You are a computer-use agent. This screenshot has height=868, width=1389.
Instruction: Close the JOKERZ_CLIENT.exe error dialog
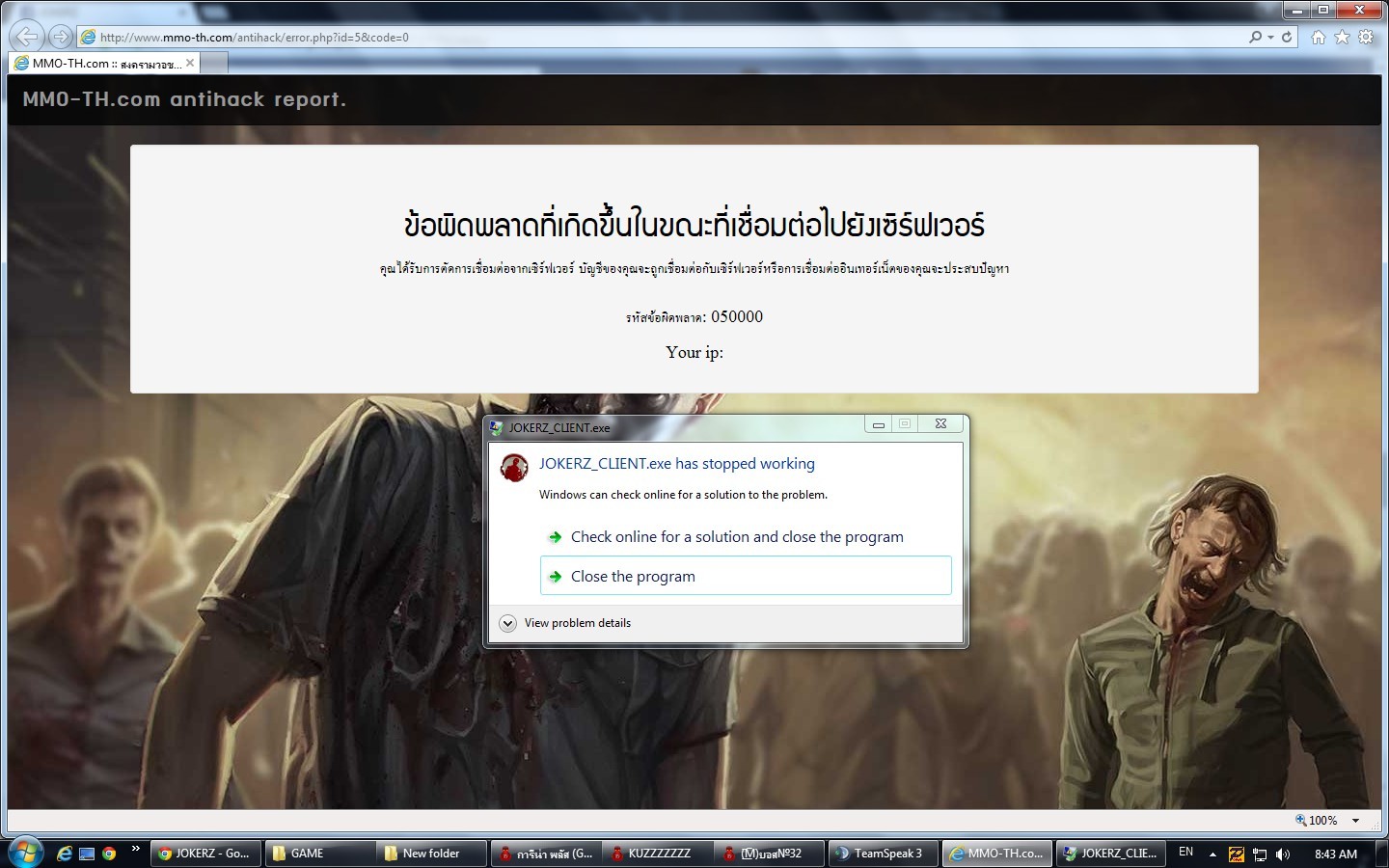[940, 423]
